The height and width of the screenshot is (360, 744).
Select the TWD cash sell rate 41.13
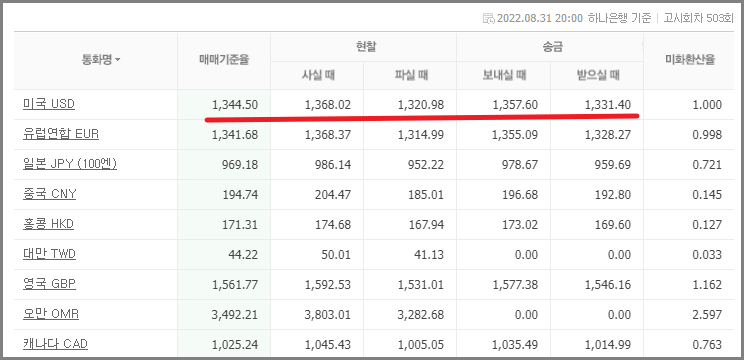[x=429, y=255]
